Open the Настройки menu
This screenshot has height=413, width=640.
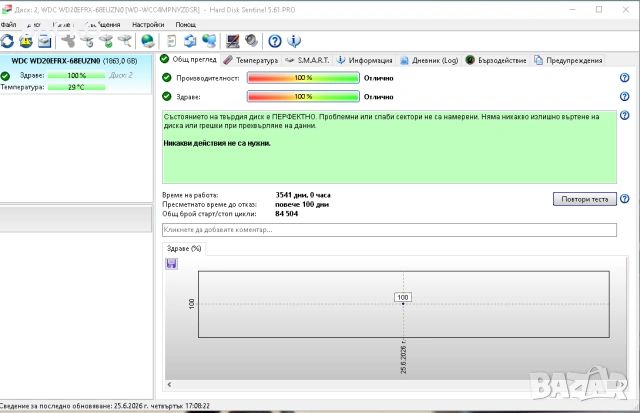(148, 24)
